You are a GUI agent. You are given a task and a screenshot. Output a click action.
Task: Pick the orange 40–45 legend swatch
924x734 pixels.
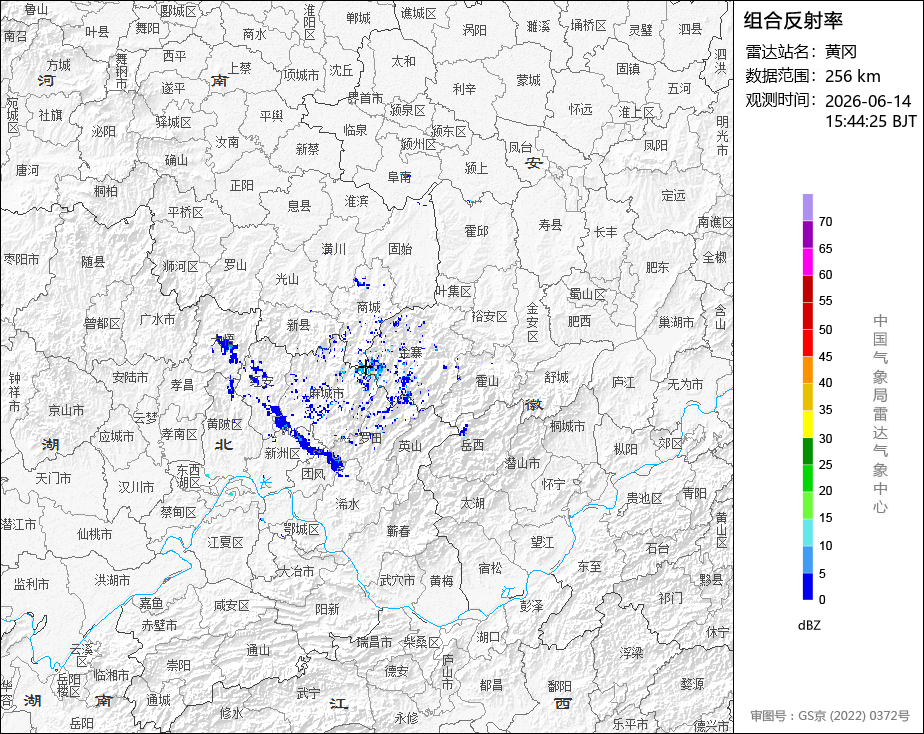(x=807, y=369)
